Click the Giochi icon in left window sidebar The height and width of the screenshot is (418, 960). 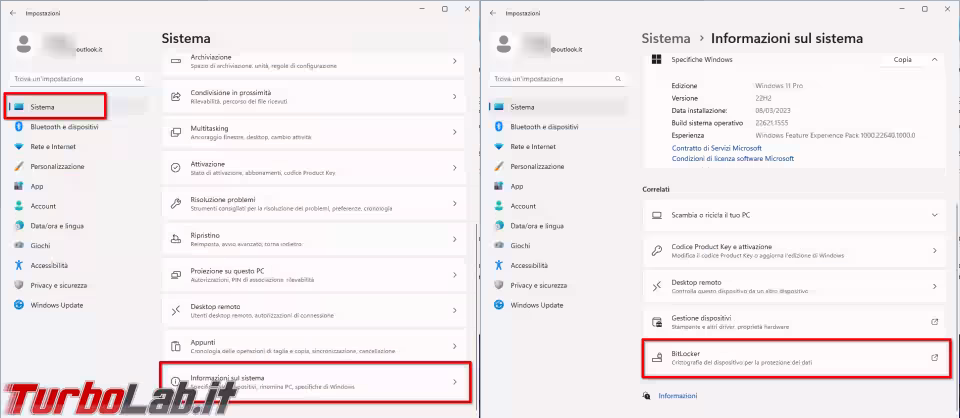19,245
